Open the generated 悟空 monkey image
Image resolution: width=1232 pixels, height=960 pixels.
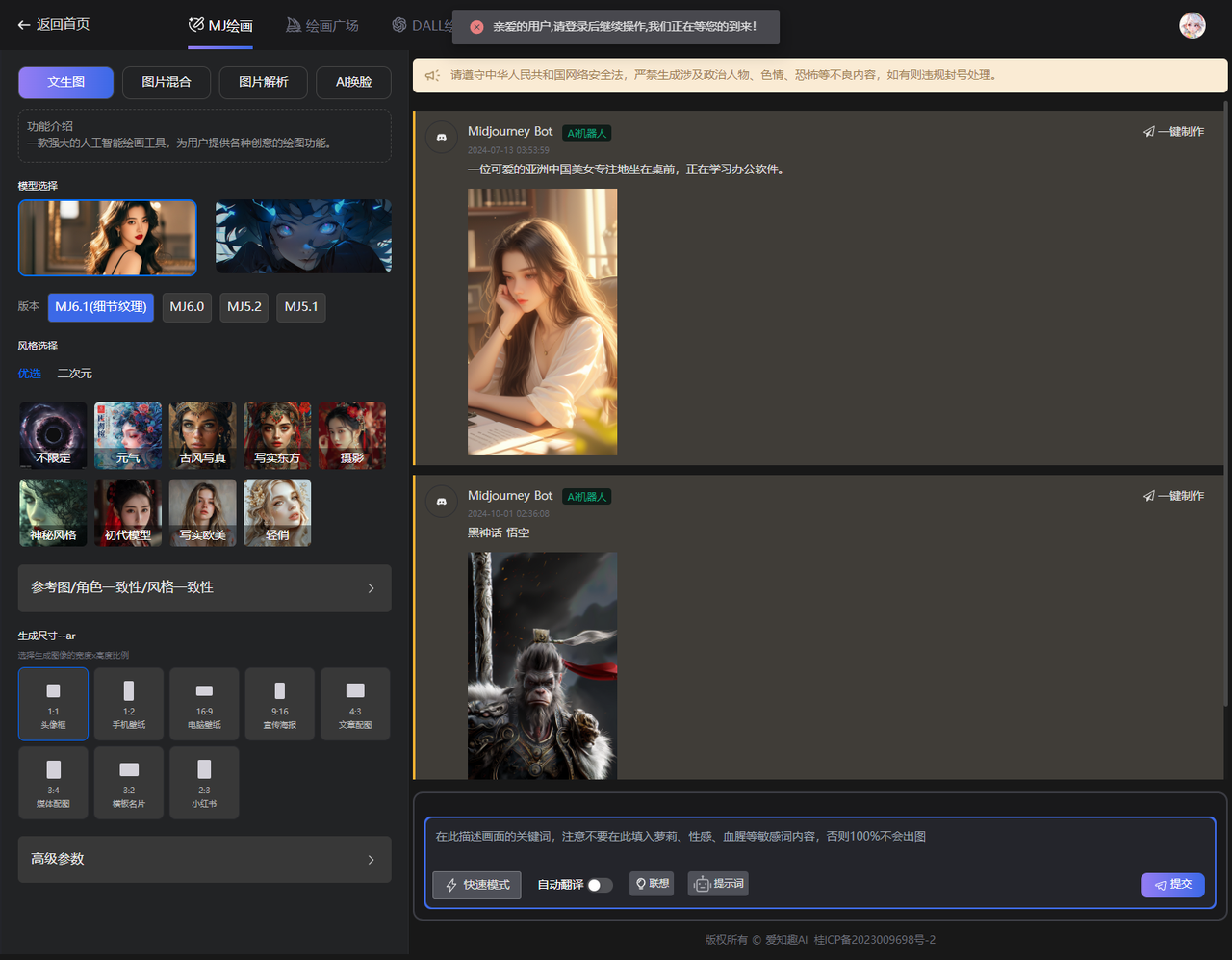(543, 665)
